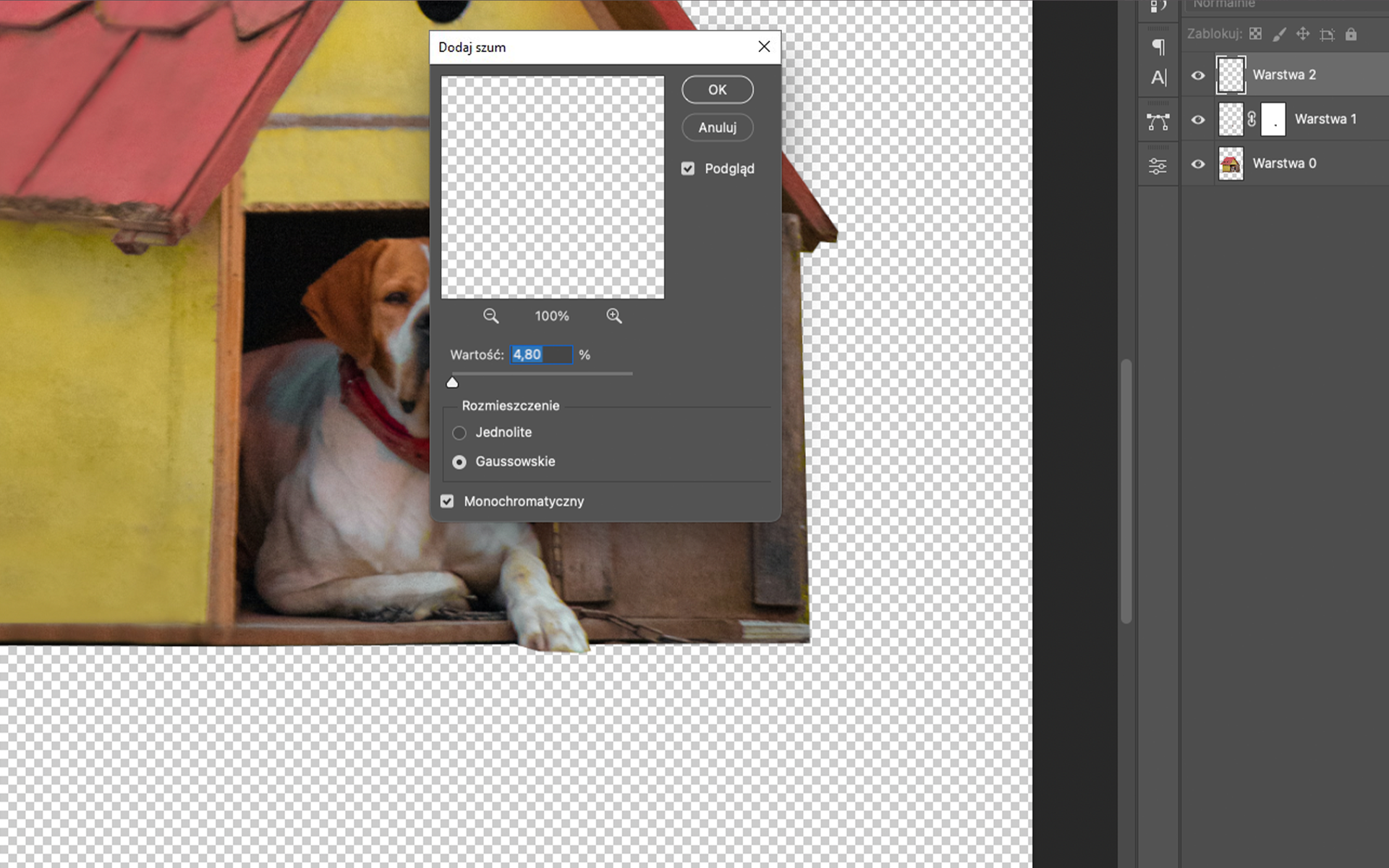Toggle visibility of Warstwa 2 layer

click(1197, 75)
